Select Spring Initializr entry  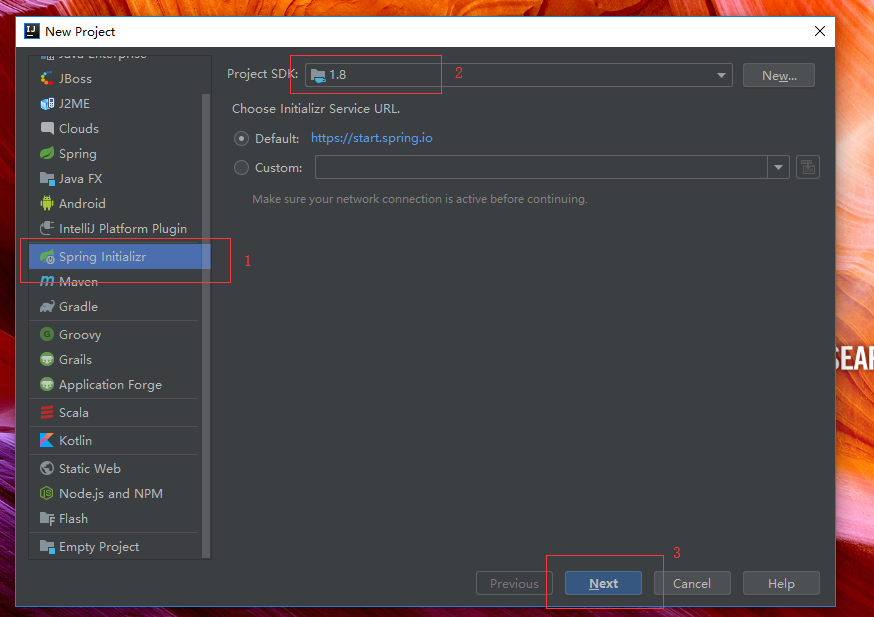(120, 256)
